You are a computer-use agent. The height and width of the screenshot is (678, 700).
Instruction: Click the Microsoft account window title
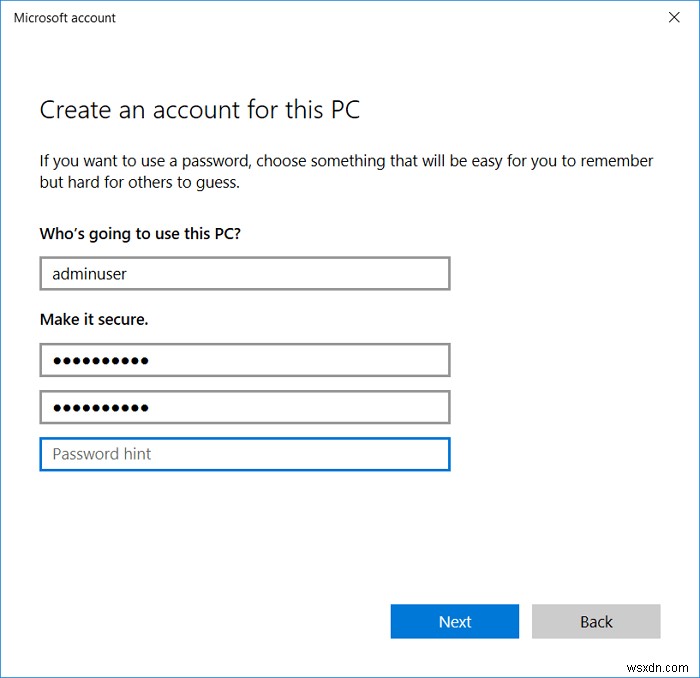(x=65, y=17)
